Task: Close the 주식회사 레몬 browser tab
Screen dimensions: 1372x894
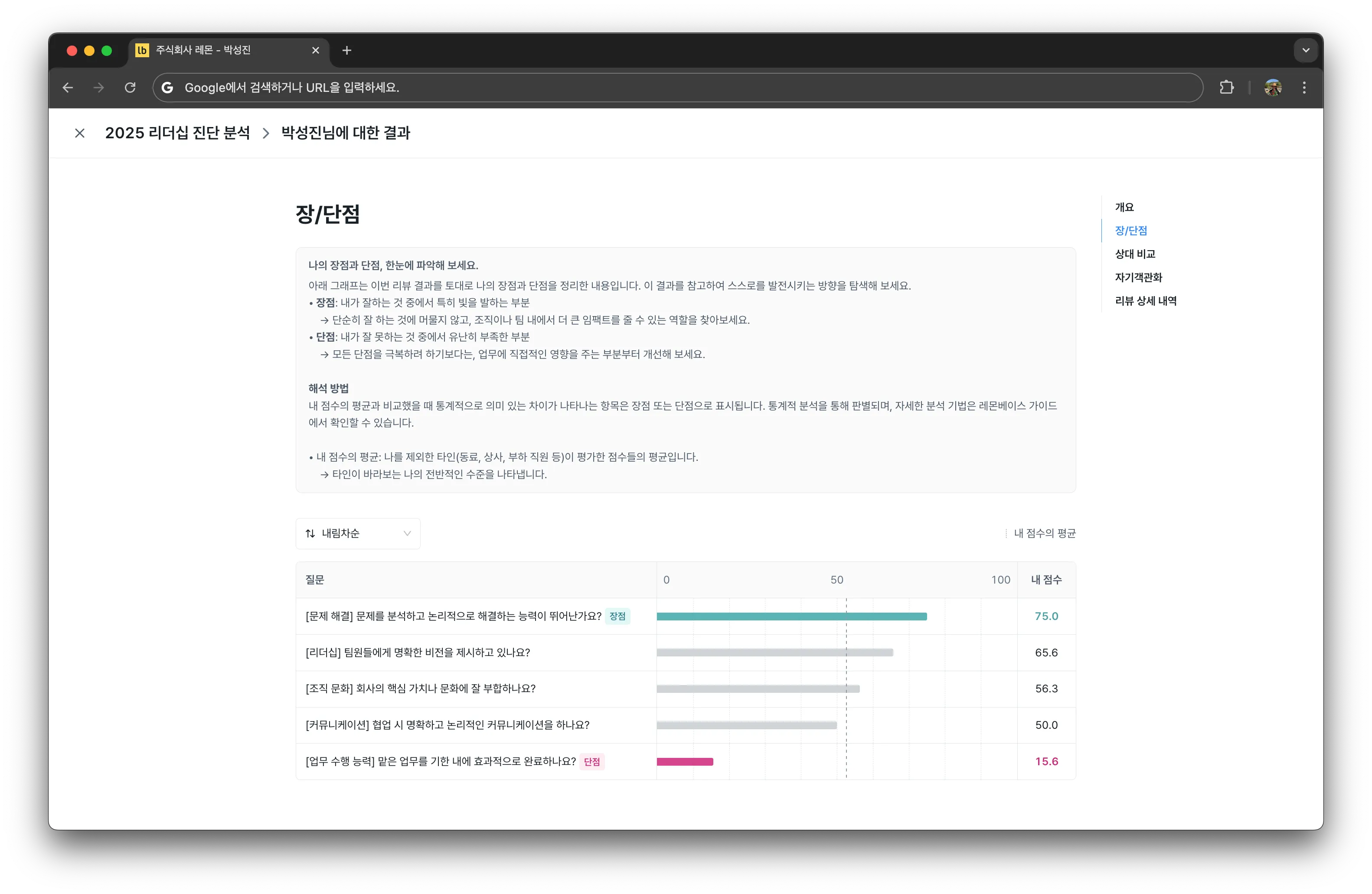Action: pyautogui.click(x=315, y=51)
